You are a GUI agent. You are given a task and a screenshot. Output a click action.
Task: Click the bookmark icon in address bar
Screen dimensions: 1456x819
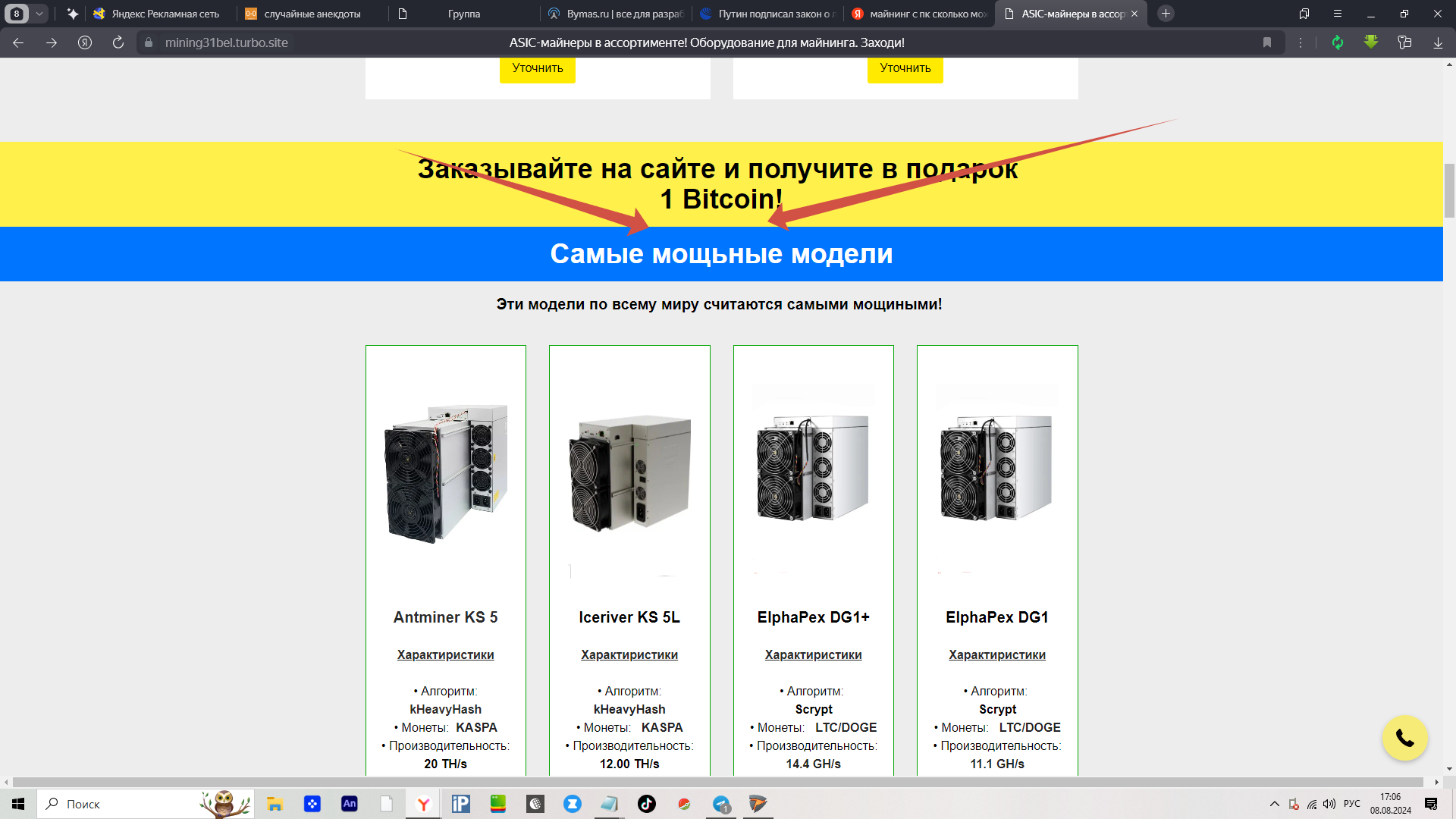[1266, 42]
